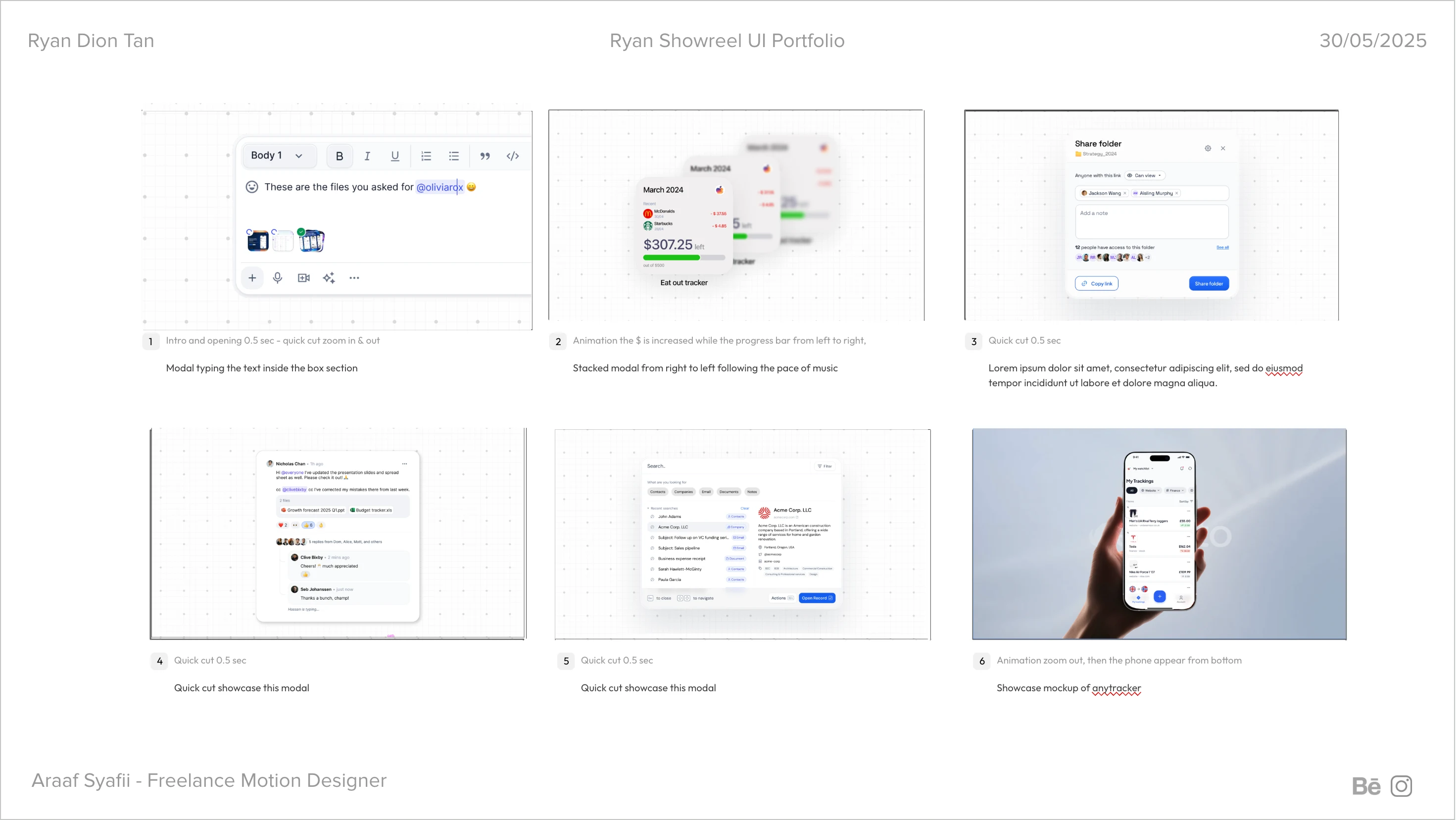Select the Sarah Hawlett-McGinty result
The image size is (1456, 820).
tap(698, 569)
